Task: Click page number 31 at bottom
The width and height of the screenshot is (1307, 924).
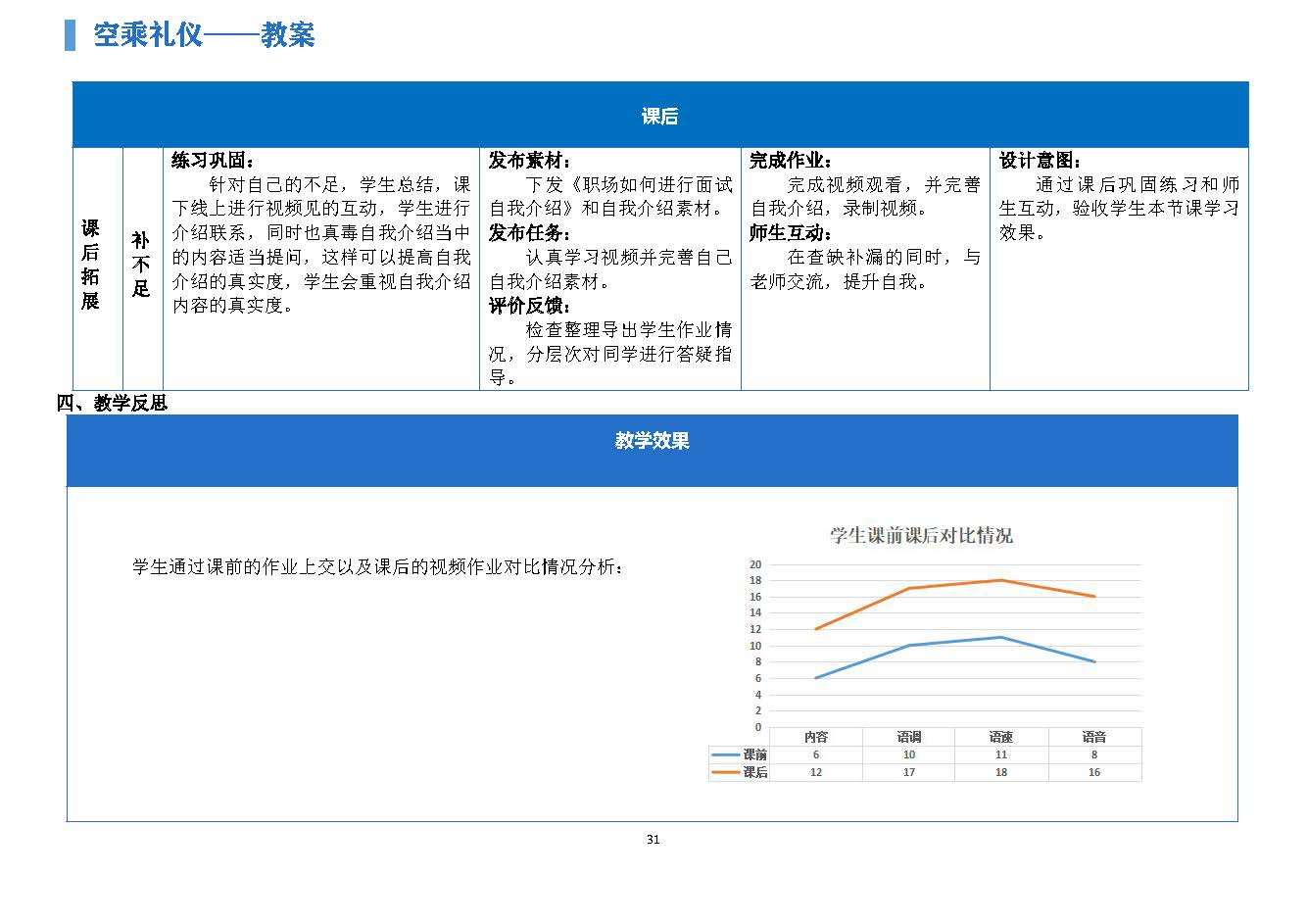Action: (653, 839)
